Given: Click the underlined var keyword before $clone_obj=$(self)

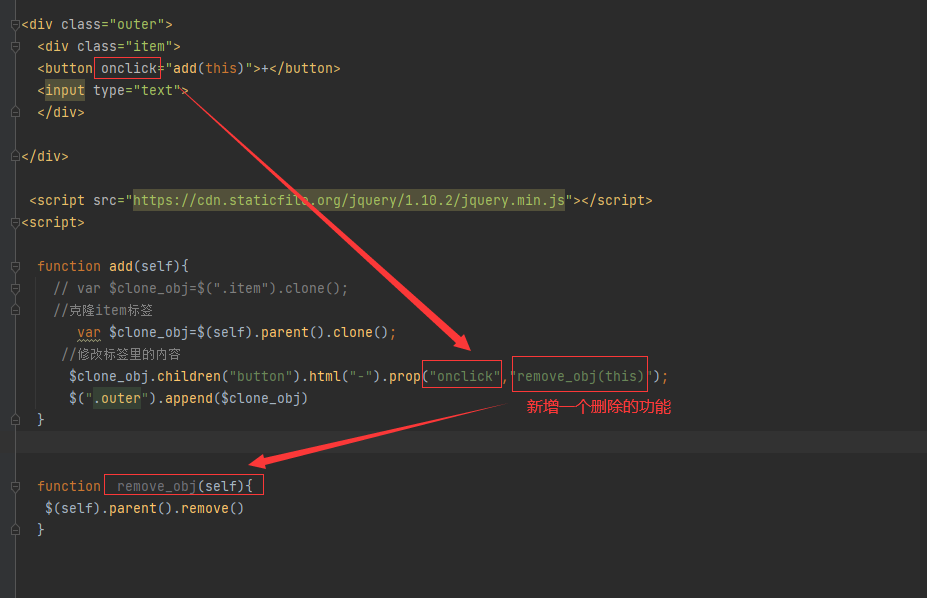Looking at the screenshot, I should tap(89, 332).
